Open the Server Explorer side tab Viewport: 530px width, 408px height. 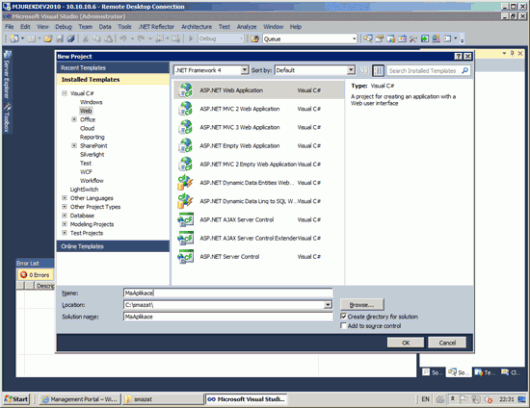(x=7, y=75)
